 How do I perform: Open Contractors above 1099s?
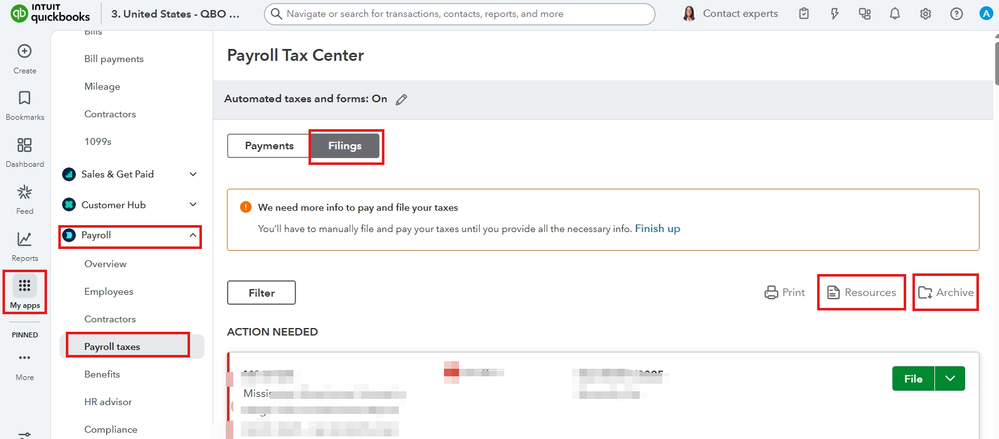[x=110, y=114]
